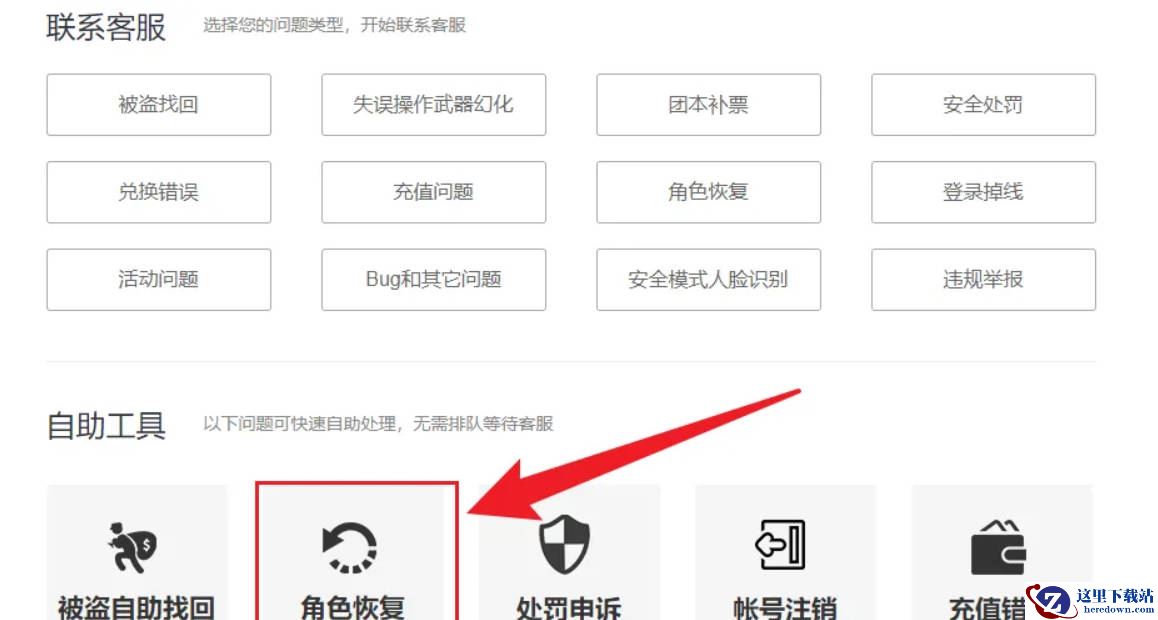This screenshot has height=620, width=1158.
Task: Click the 帐号注销 tool label
Action: tap(785, 609)
